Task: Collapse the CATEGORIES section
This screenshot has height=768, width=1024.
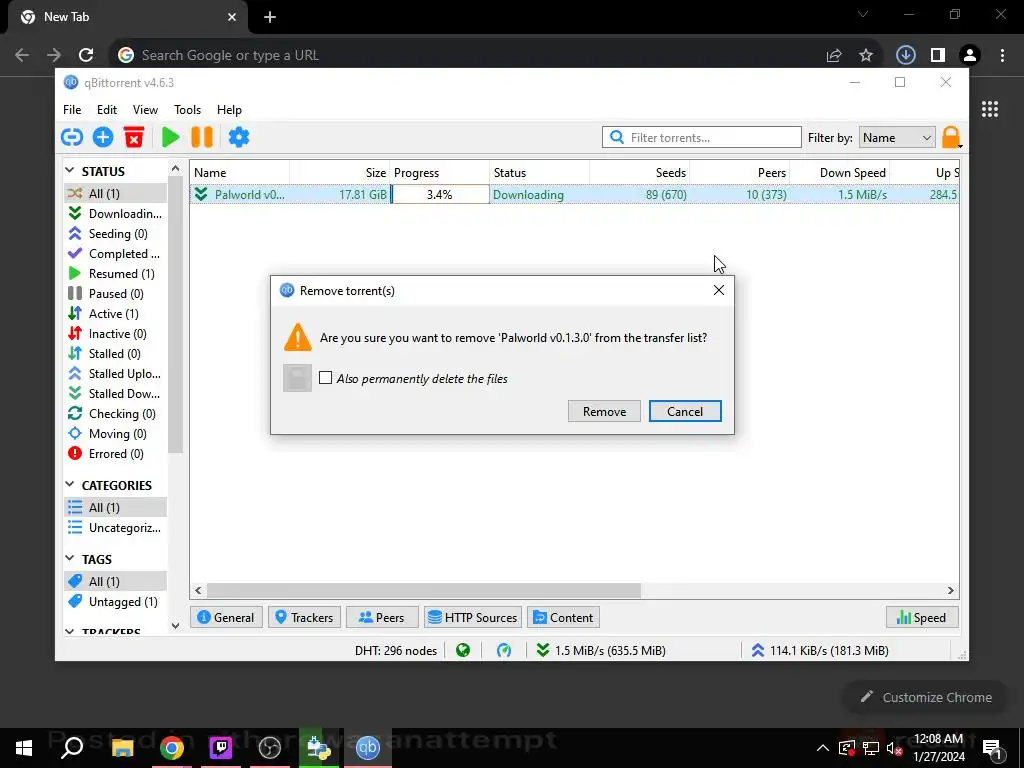Action: tap(71, 485)
